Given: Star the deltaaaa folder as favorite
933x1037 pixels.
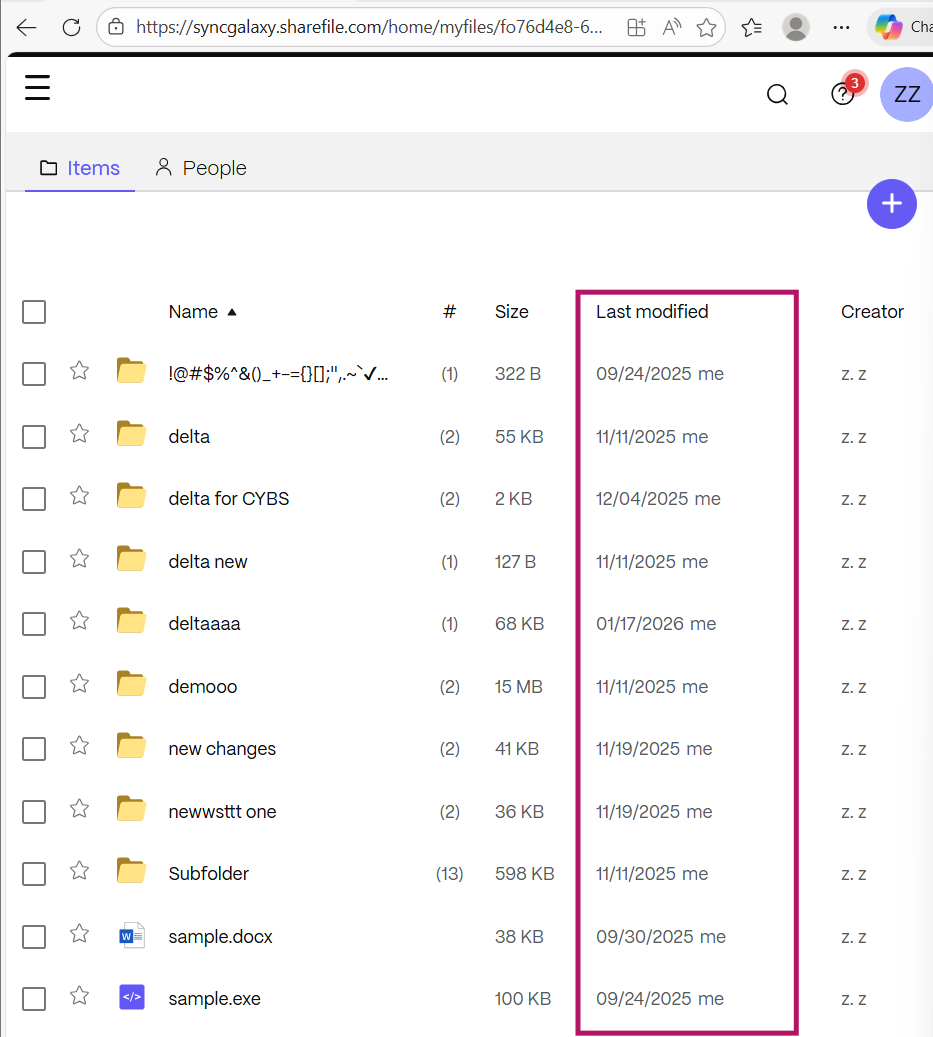Looking at the screenshot, I should pyautogui.click(x=79, y=621).
